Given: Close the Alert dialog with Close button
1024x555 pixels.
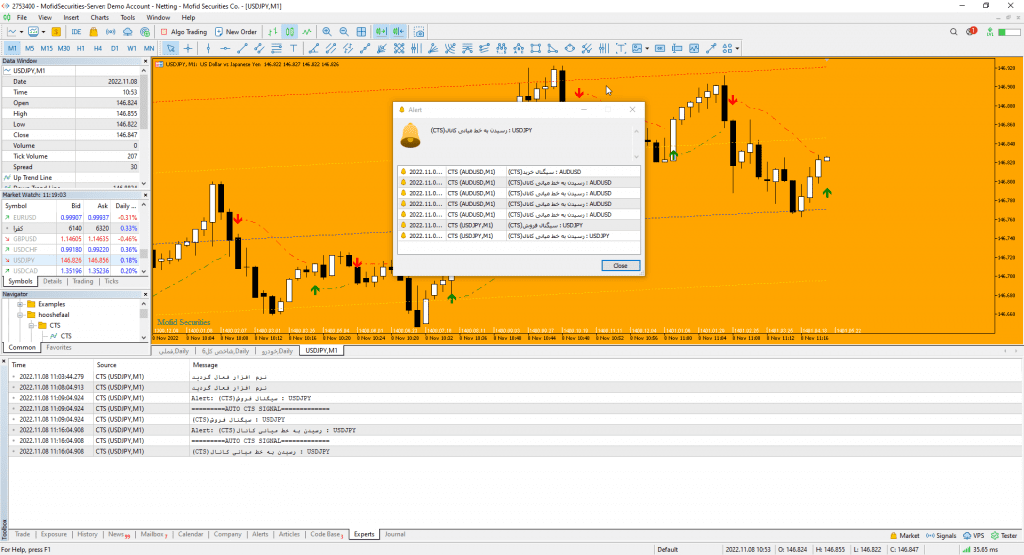Looking at the screenshot, I should [x=620, y=266].
